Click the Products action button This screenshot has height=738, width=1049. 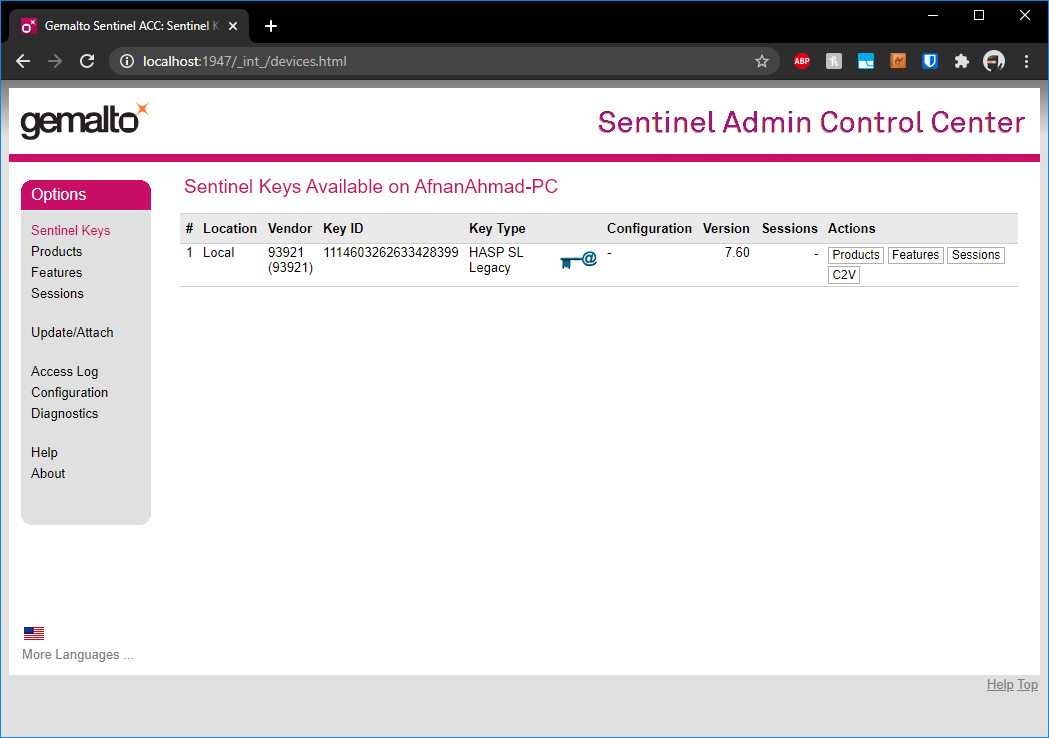[x=855, y=255]
